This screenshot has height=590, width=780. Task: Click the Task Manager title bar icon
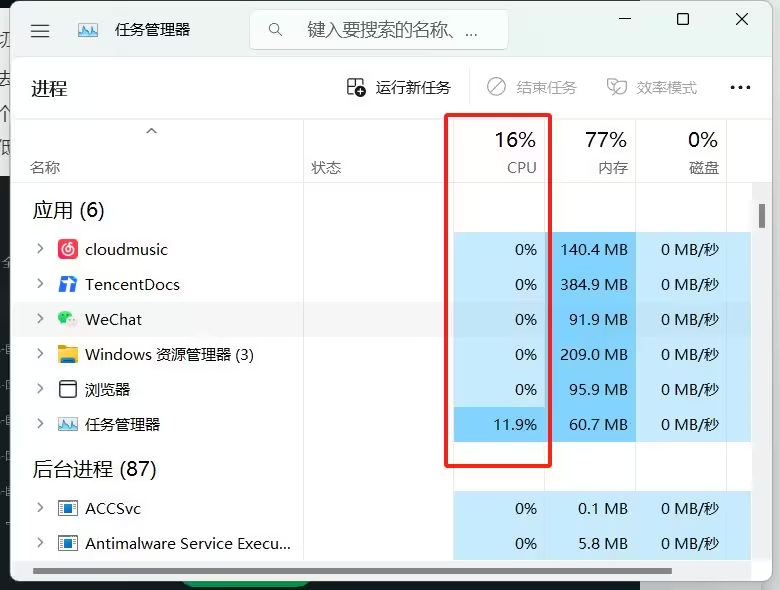(x=88, y=31)
